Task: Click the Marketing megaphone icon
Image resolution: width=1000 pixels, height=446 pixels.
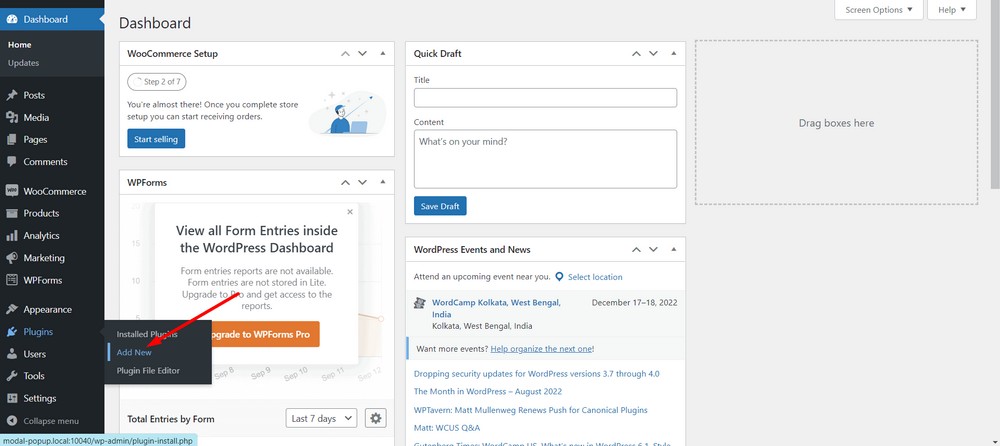Action: [11, 258]
